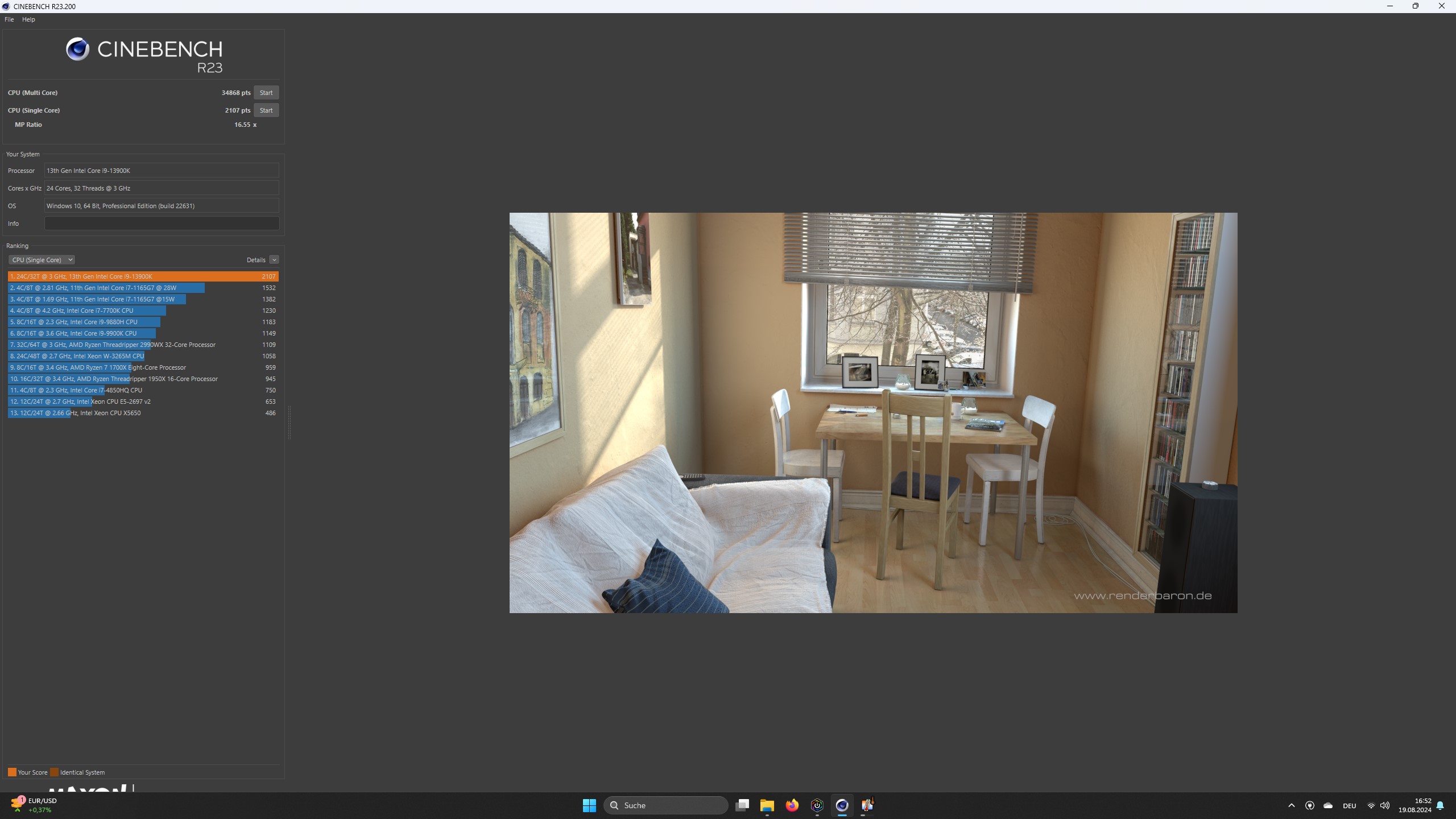The width and height of the screenshot is (1456, 819).
Task: Click the Windows Start button
Action: point(589,805)
